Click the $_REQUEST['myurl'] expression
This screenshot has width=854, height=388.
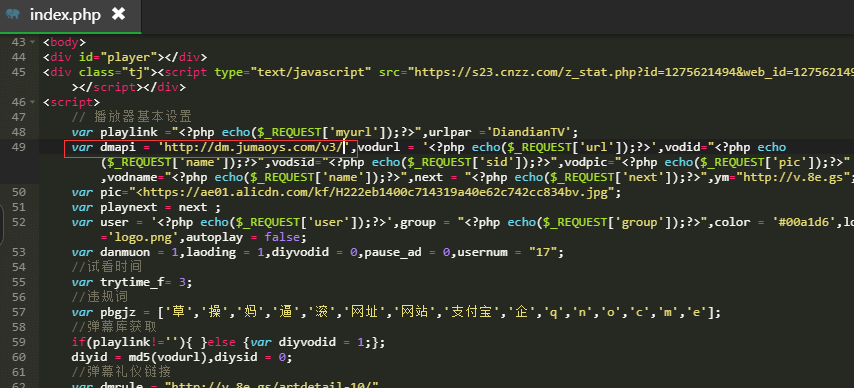click(x=319, y=132)
